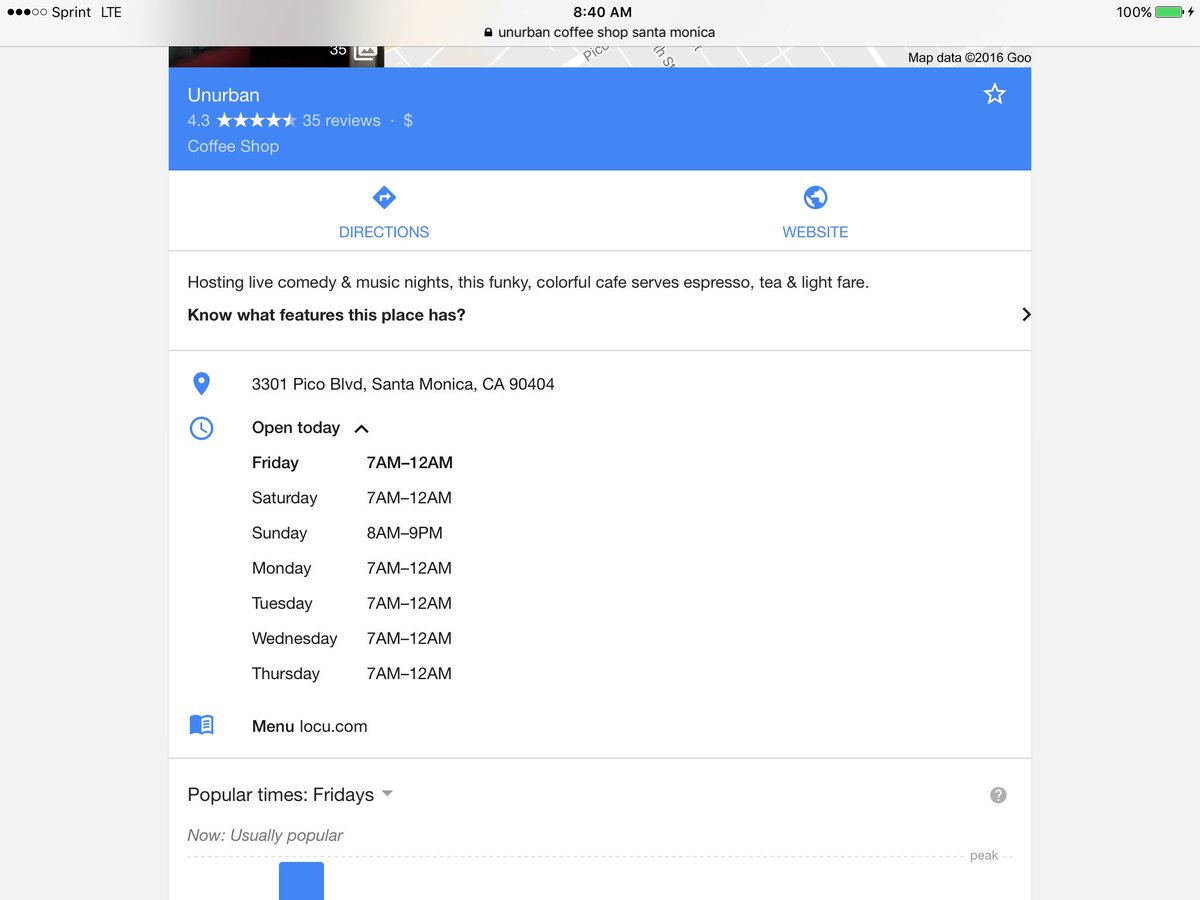Tap the WEBSITE label
The image size is (1200, 900).
pos(815,232)
